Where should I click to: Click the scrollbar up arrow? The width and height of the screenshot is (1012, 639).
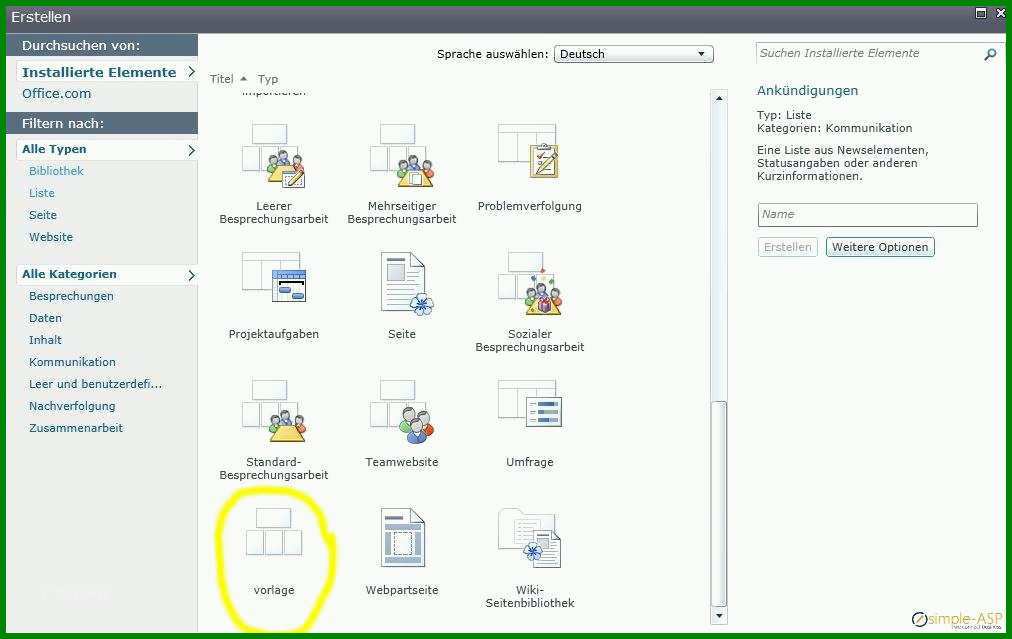718,98
